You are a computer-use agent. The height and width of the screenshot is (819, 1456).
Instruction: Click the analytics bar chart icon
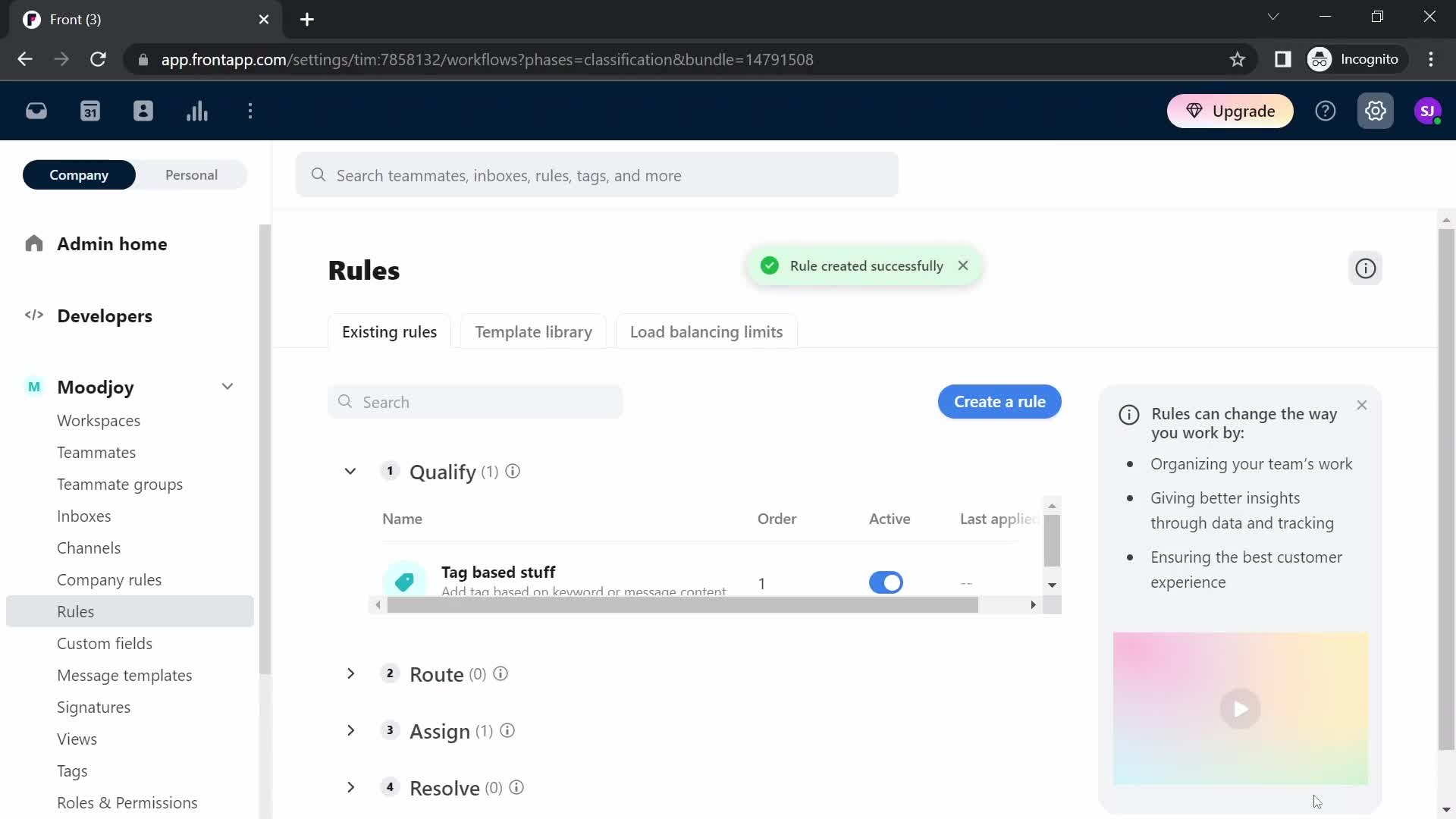[x=196, y=110]
